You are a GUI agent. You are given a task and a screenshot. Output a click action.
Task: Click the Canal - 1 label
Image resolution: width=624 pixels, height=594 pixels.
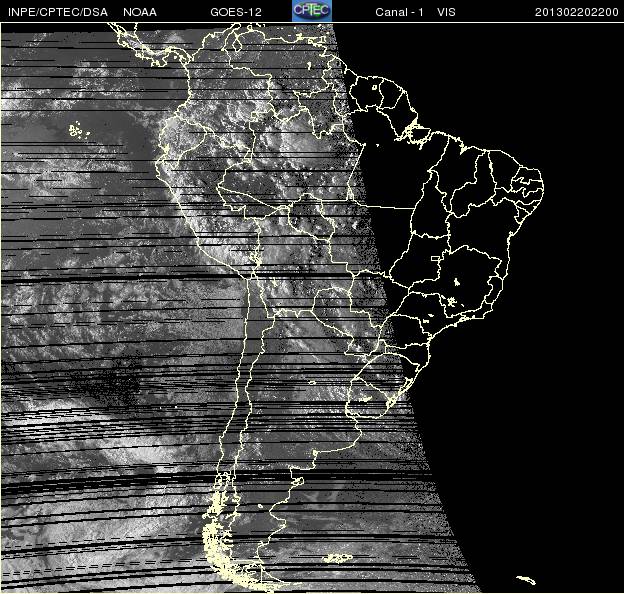click(x=399, y=12)
